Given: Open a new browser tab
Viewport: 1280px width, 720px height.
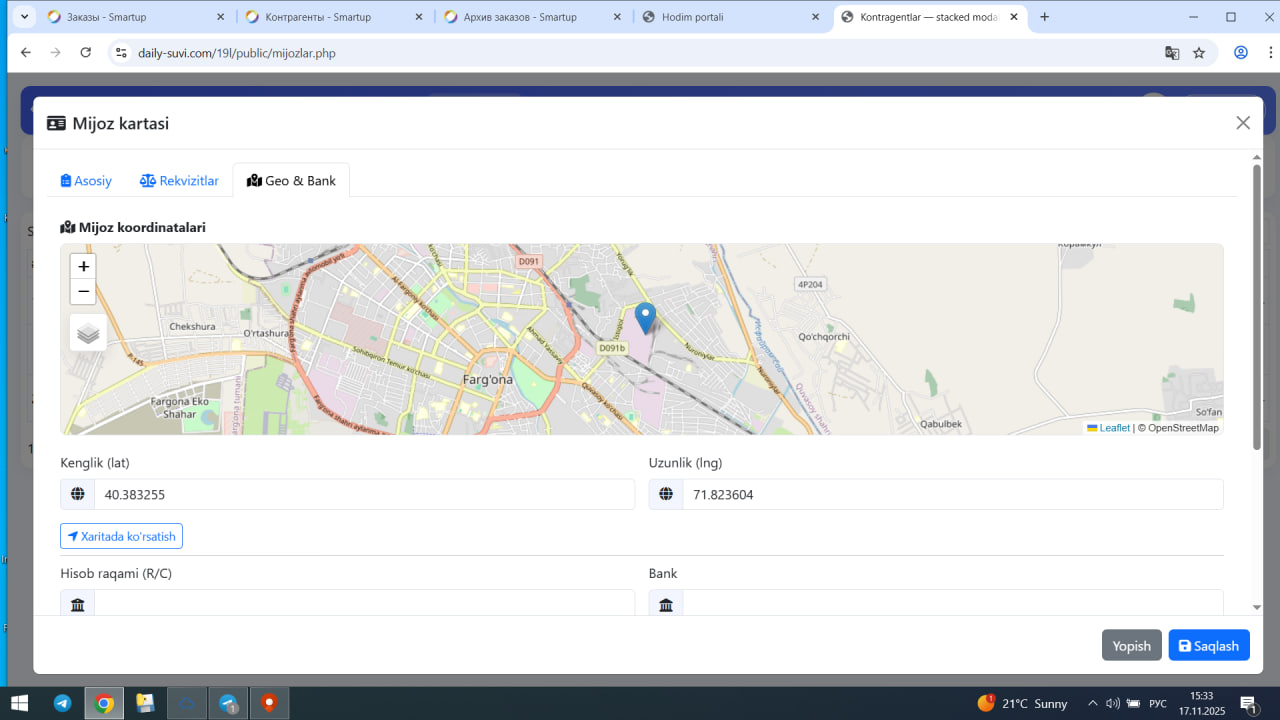Looking at the screenshot, I should click(1045, 17).
